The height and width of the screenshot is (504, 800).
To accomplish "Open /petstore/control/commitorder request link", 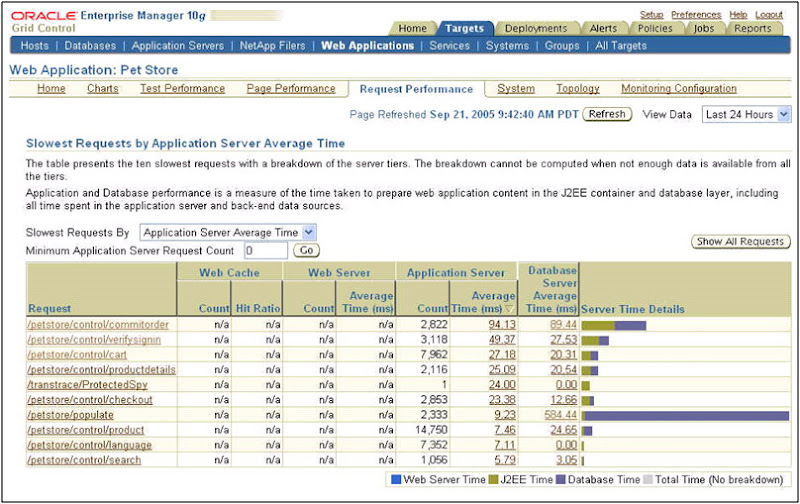I will click(98, 325).
